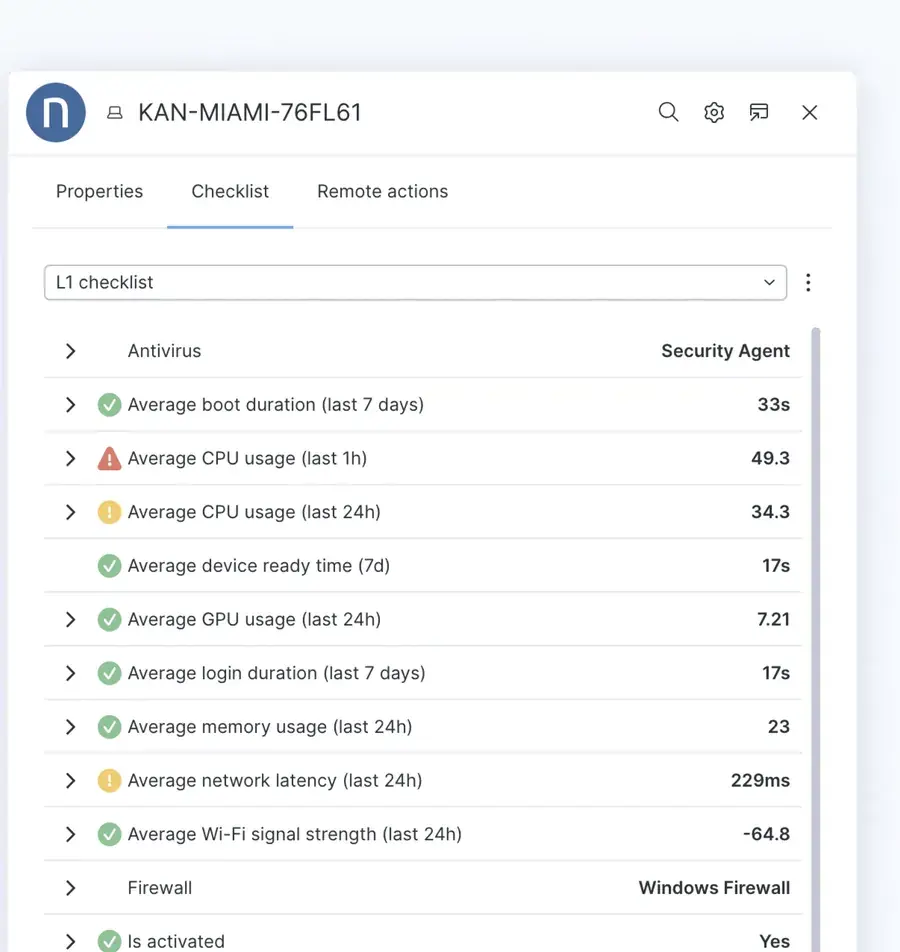Click Average memory usage (last 24h) label

pyautogui.click(x=270, y=727)
